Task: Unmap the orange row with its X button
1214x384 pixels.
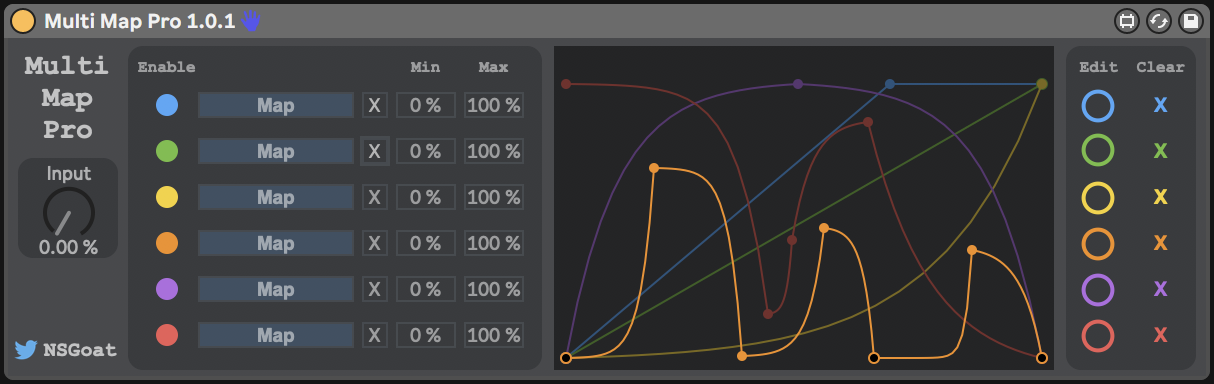Action: pos(374,243)
